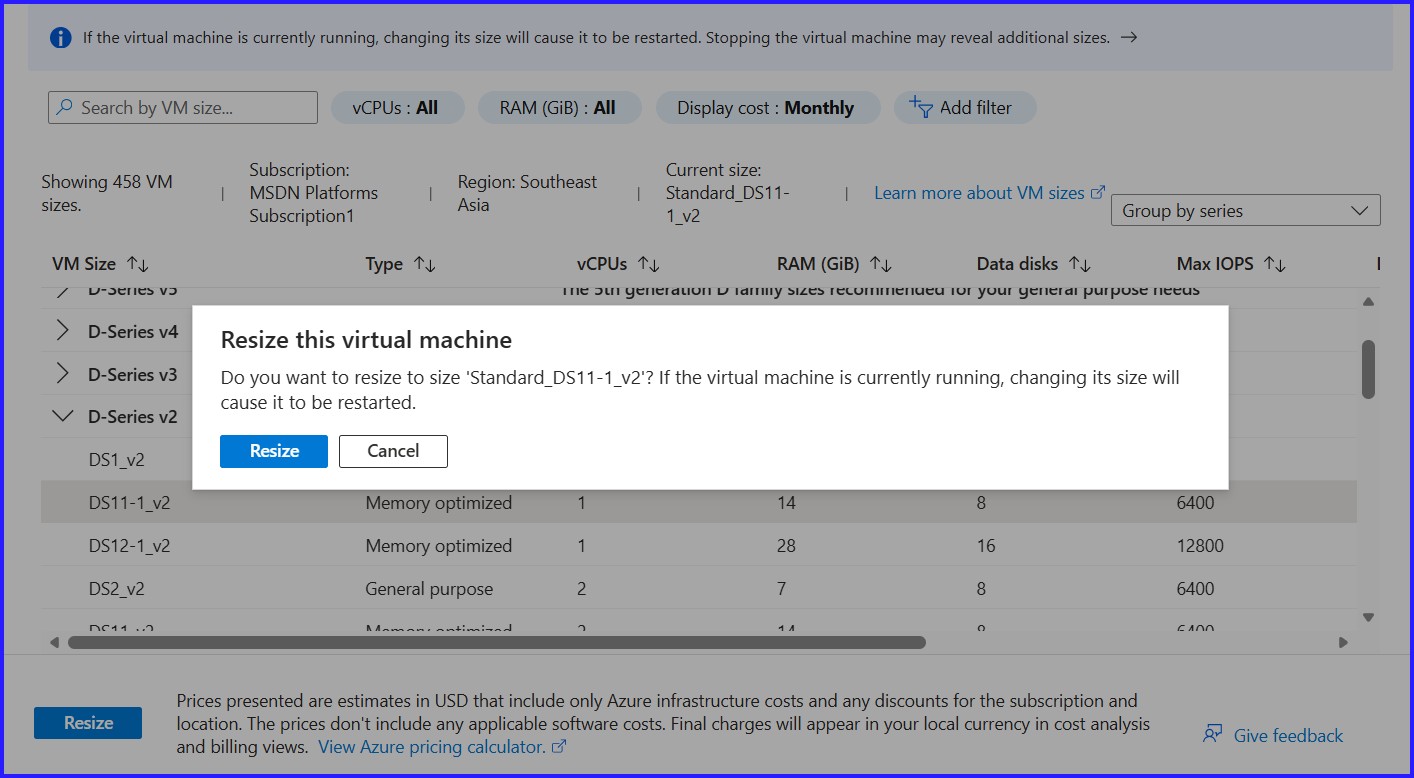Confirm with the dialog Resize button
1414x778 pixels.
point(274,451)
